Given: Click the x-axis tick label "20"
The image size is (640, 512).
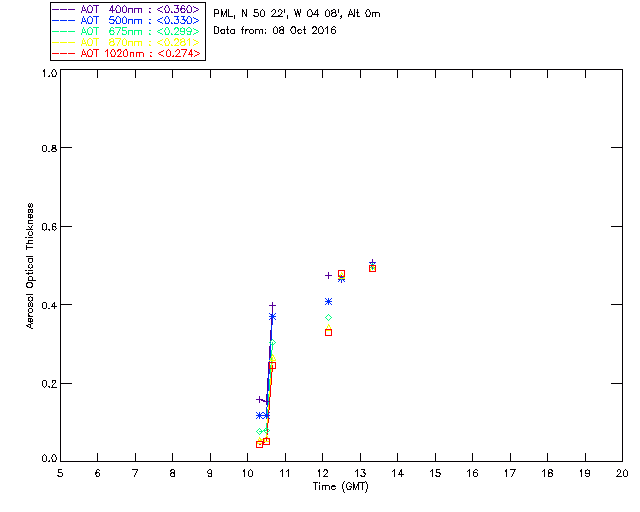Looking at the screenshot, I should [x=622, y=473].
